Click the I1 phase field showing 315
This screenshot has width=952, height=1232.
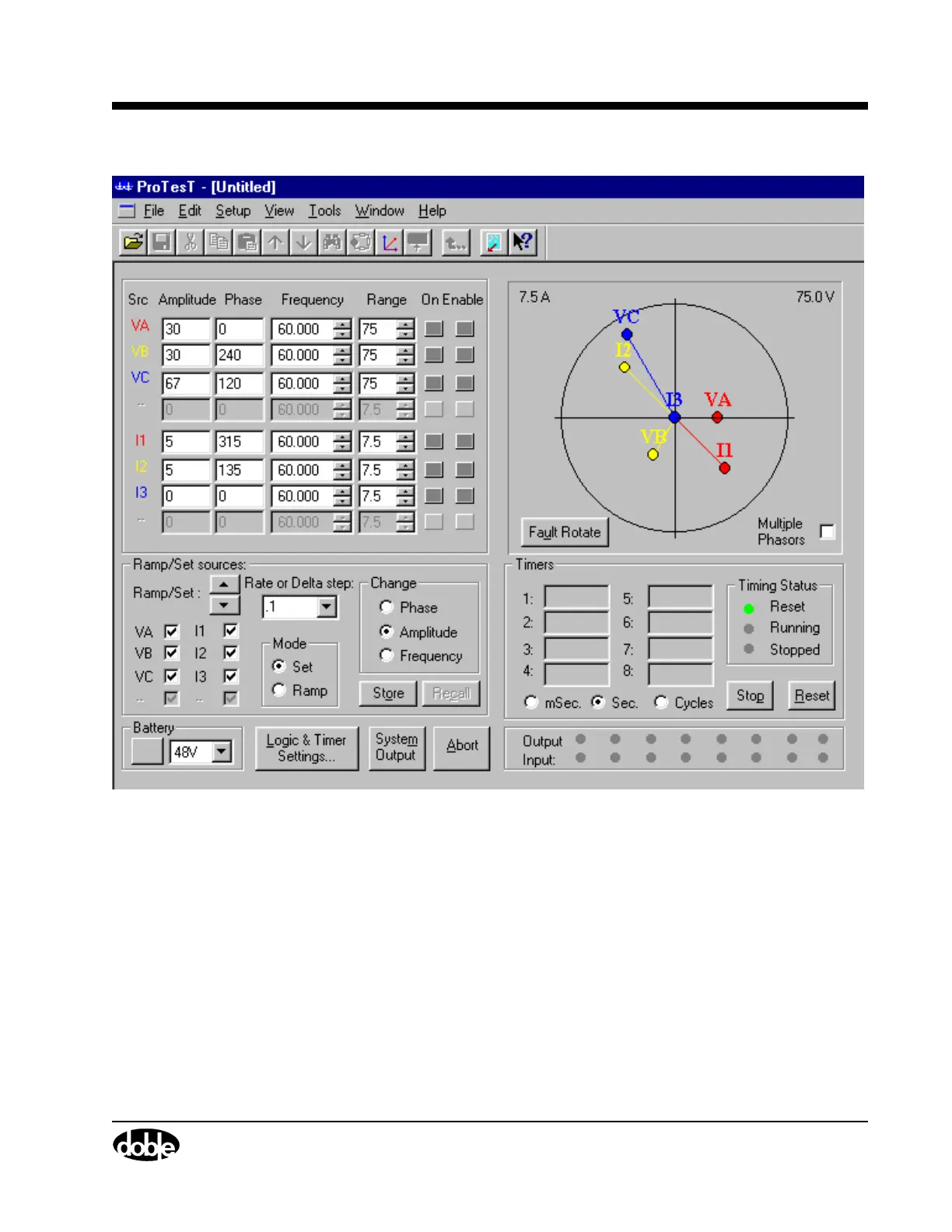[x=240, y=441]
